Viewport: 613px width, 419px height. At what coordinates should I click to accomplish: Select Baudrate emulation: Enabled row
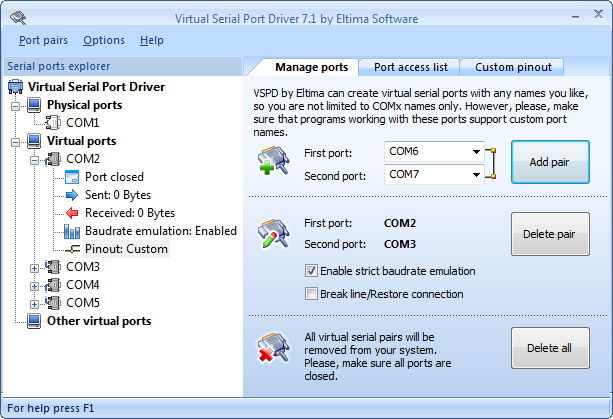[x=161, y=231]
